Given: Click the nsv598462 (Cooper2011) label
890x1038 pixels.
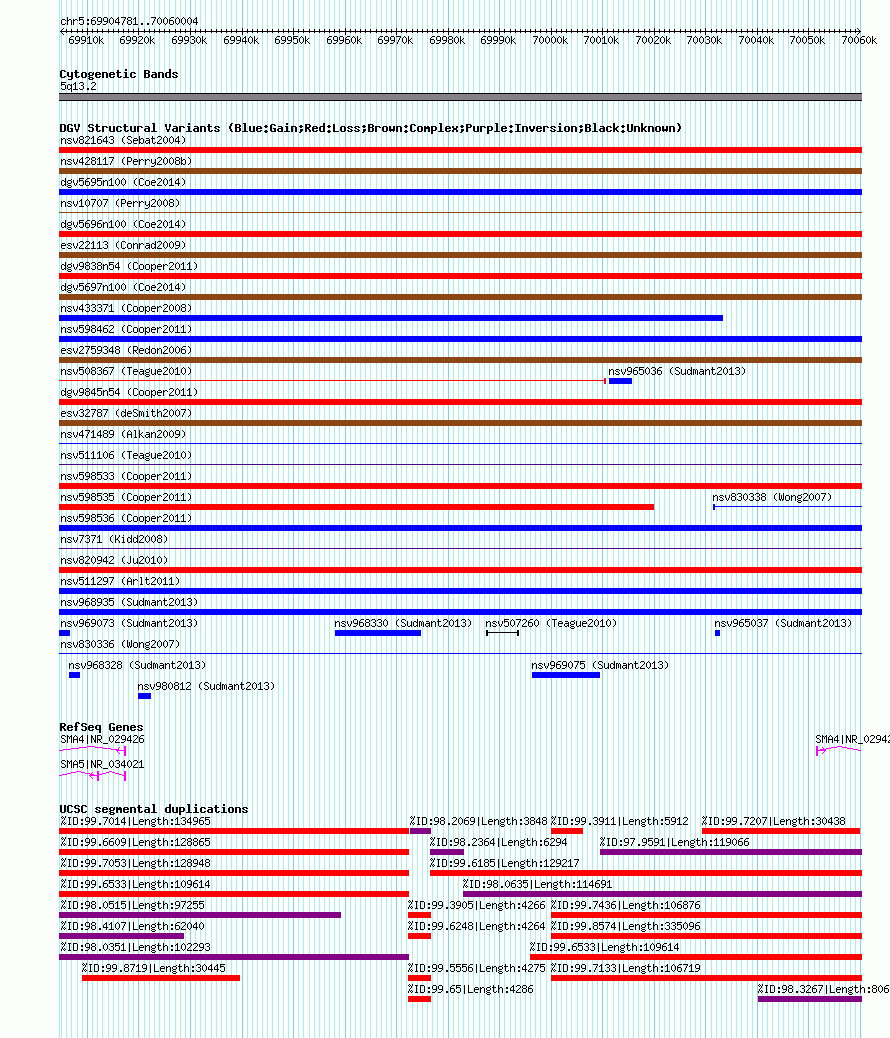Looking at the screenshot, I should tap(126, 330).
